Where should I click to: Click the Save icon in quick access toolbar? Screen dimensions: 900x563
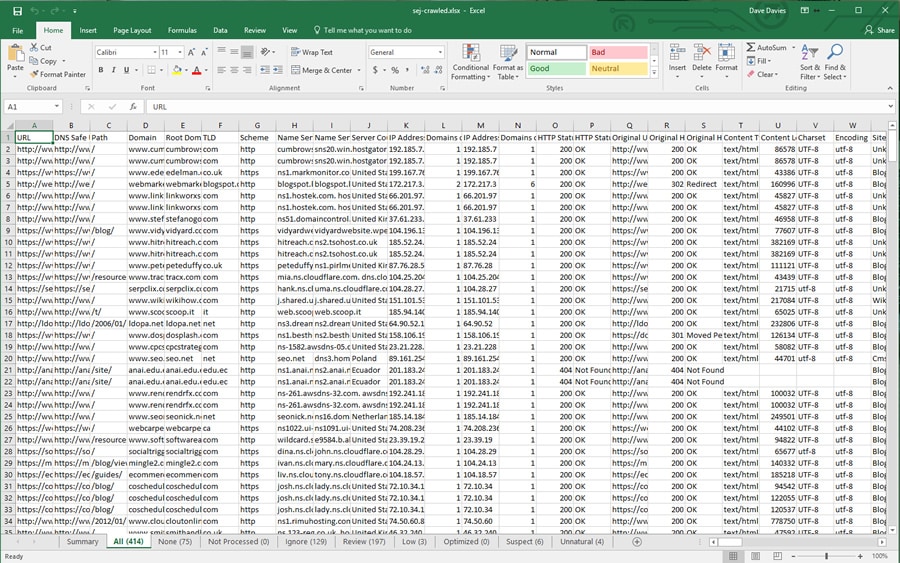coord(16,10)
